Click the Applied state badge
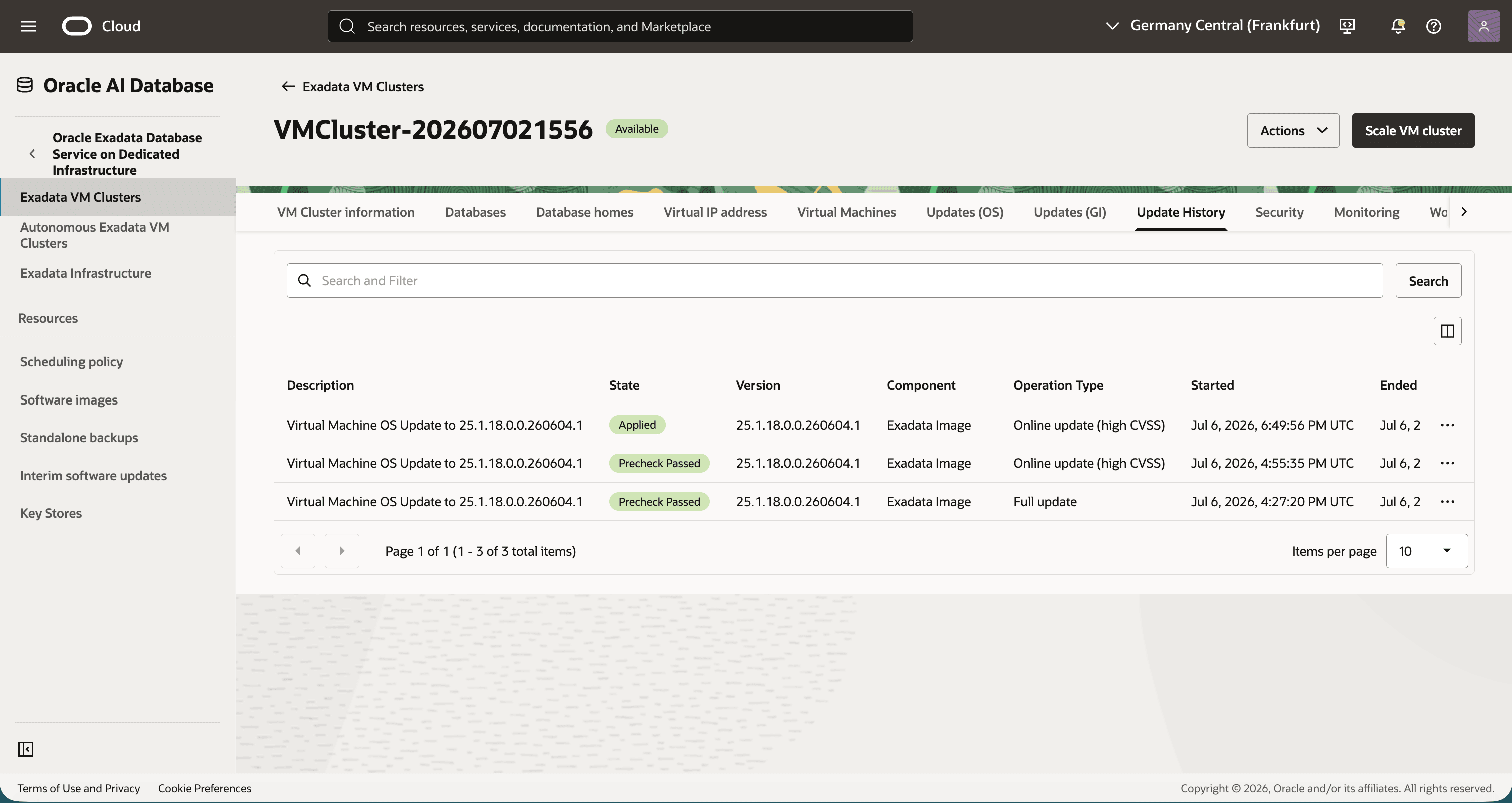1512x803 pixels. [637, 425]
